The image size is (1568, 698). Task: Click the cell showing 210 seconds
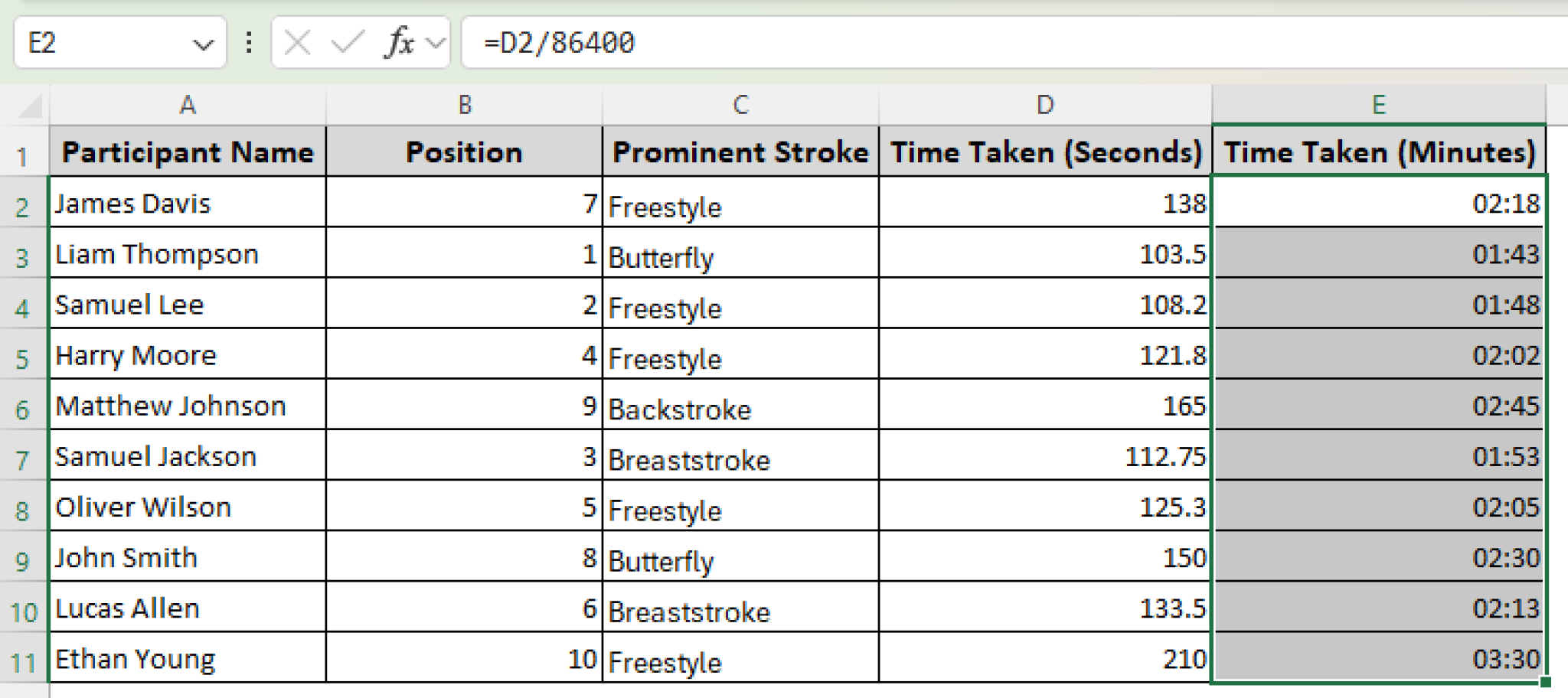tap(1044, 658)
